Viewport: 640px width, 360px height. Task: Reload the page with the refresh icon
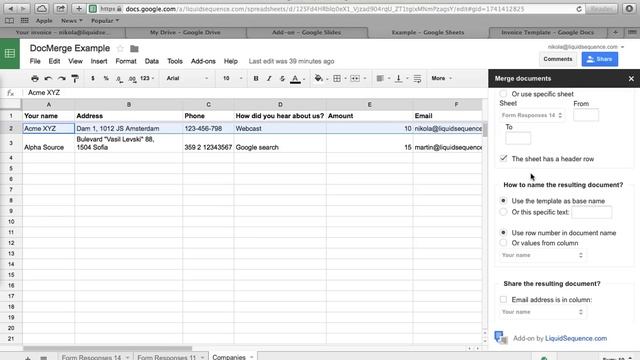(x=579, y=9)
